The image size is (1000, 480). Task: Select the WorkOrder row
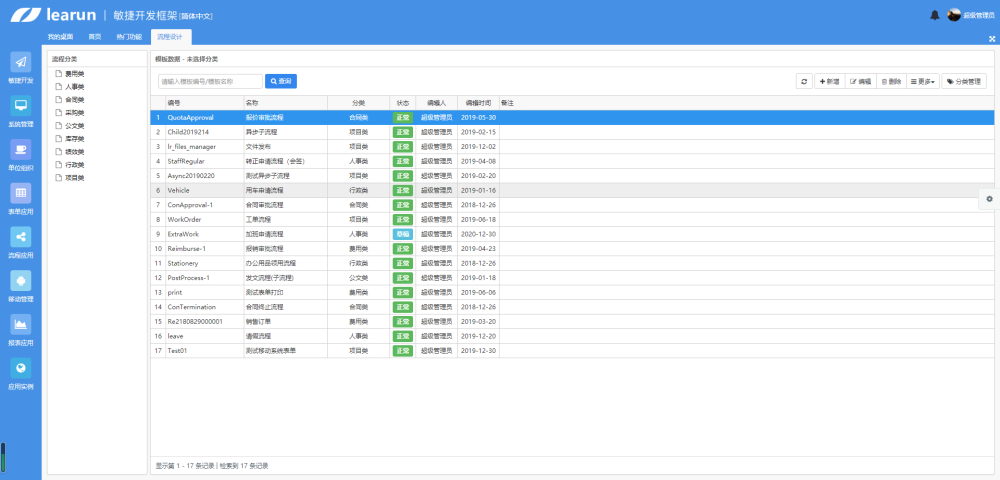tap(572, 219)
